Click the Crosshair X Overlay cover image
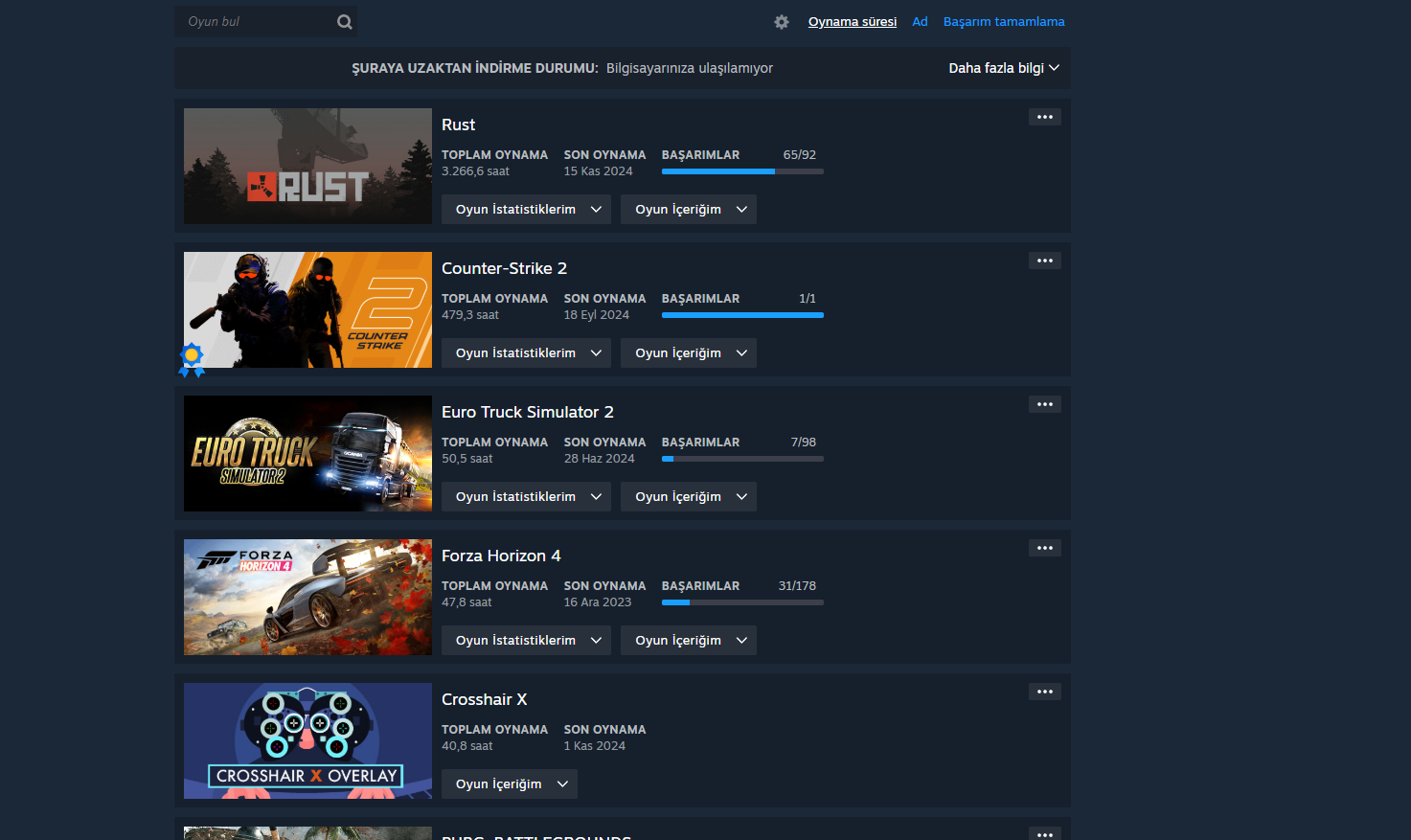The width and height of the screenshot is (1411, 840). (x=307, y=740)
